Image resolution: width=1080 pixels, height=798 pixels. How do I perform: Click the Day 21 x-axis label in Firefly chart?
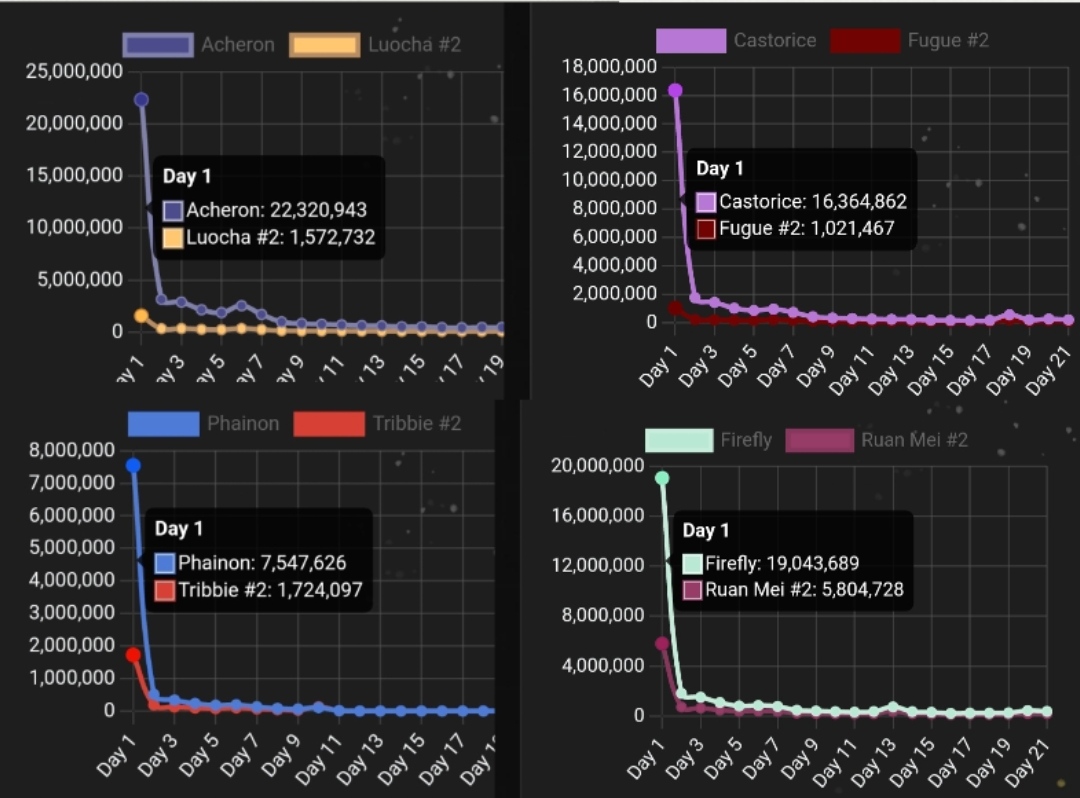click(x=1027, y=763)
